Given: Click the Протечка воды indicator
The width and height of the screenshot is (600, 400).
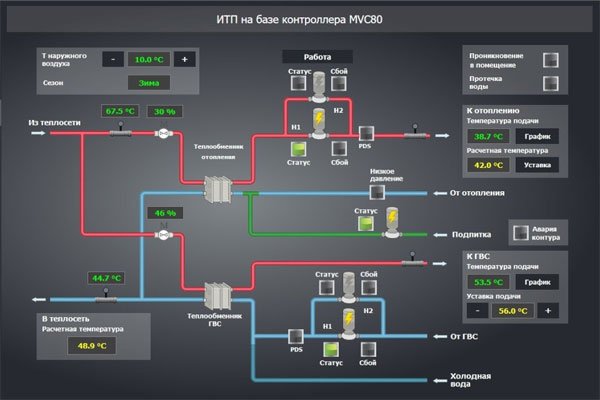Looking at the screenshot, I should click(x=551, y=83).
